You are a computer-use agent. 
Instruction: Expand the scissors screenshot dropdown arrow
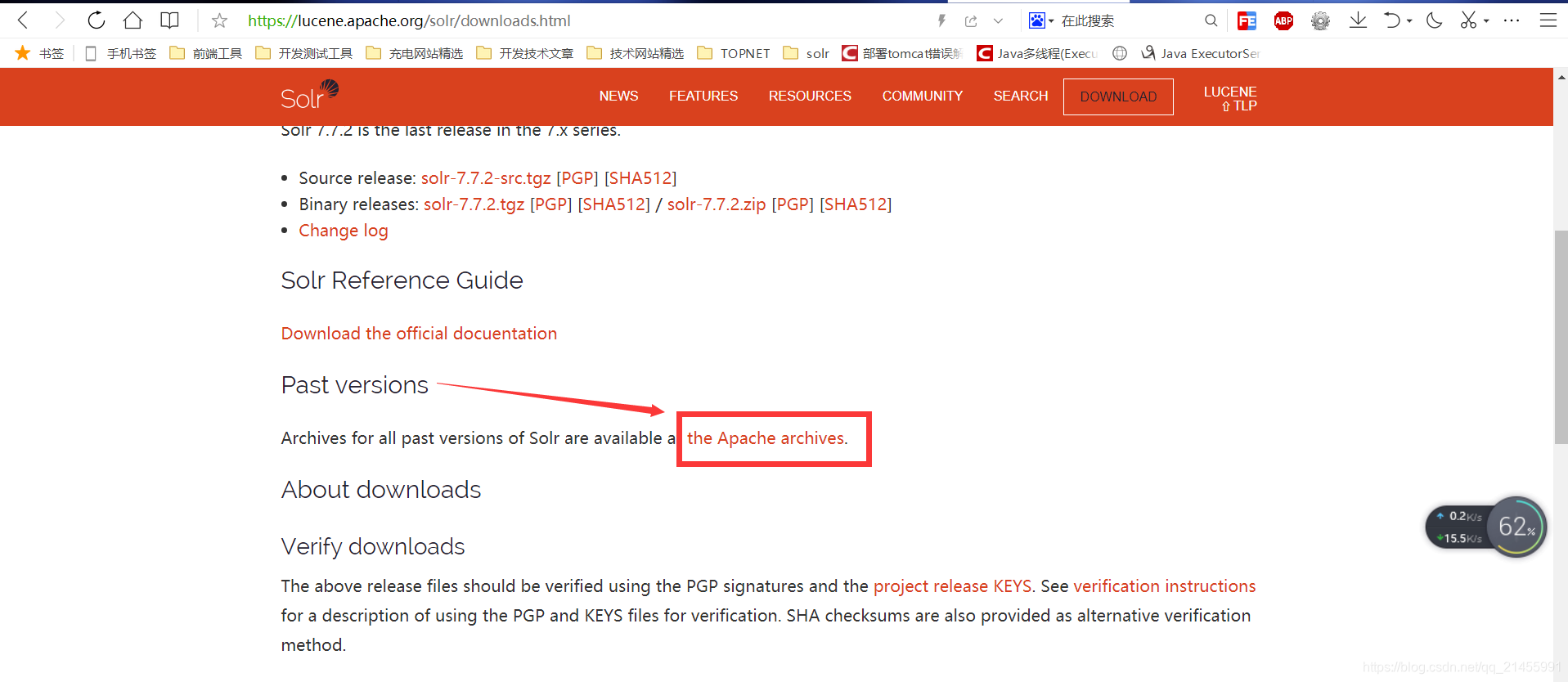1486,21
